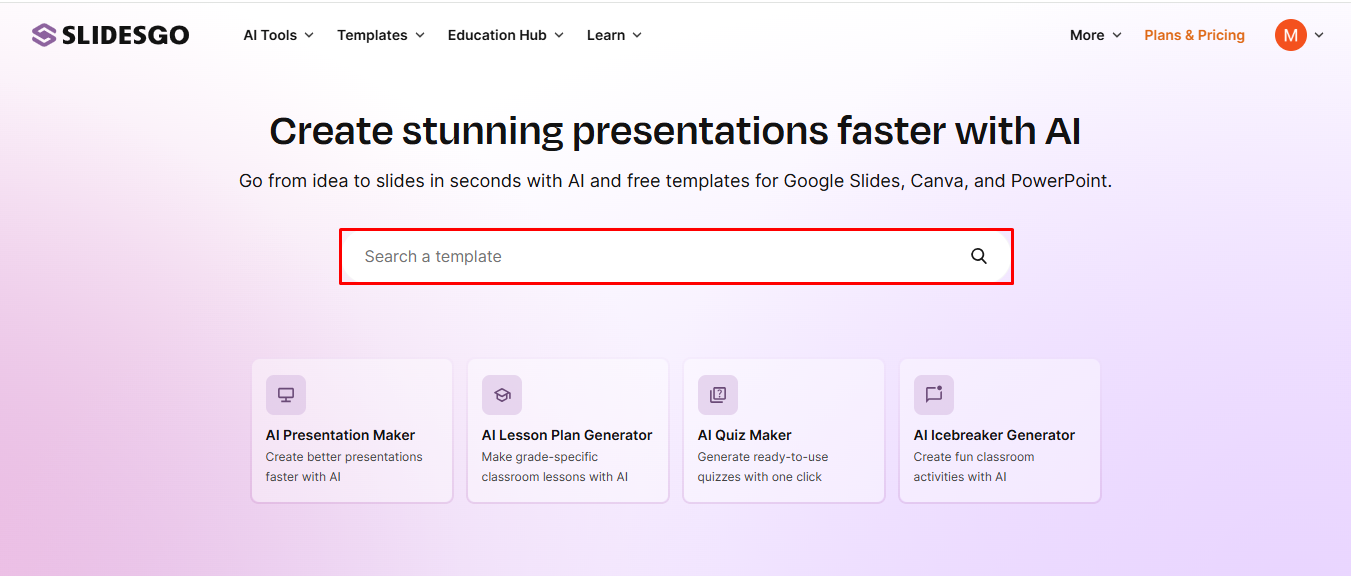This screenshot has width=1351, height=578.
Task: Open the AI Presentation Maker monitor icon
Action: (286, 395)
